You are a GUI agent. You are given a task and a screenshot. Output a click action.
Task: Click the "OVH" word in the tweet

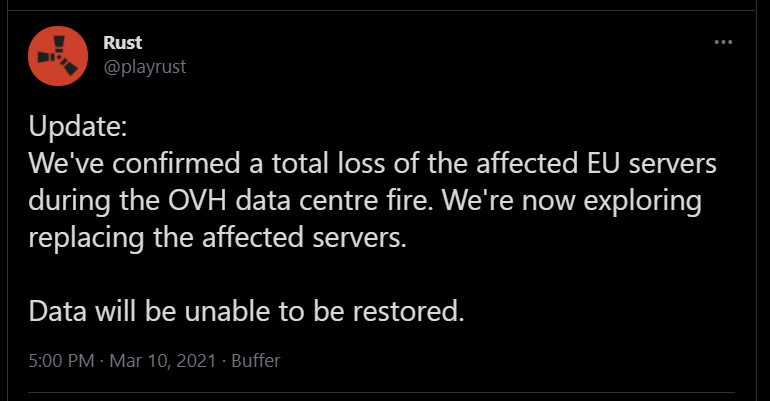pyautogui.click(x=197, y=200)
